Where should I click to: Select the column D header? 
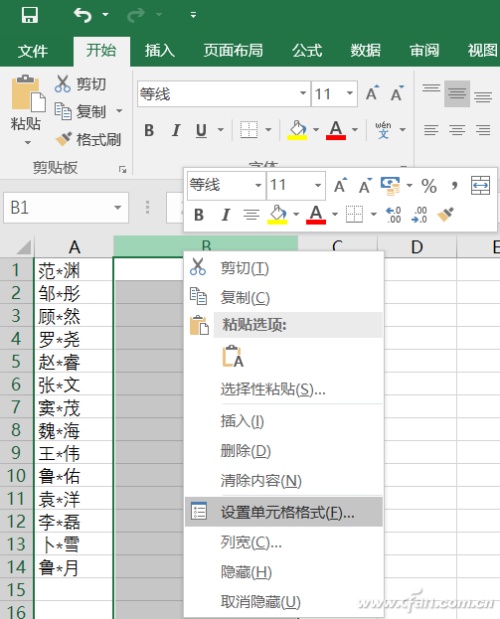point(417,247)
